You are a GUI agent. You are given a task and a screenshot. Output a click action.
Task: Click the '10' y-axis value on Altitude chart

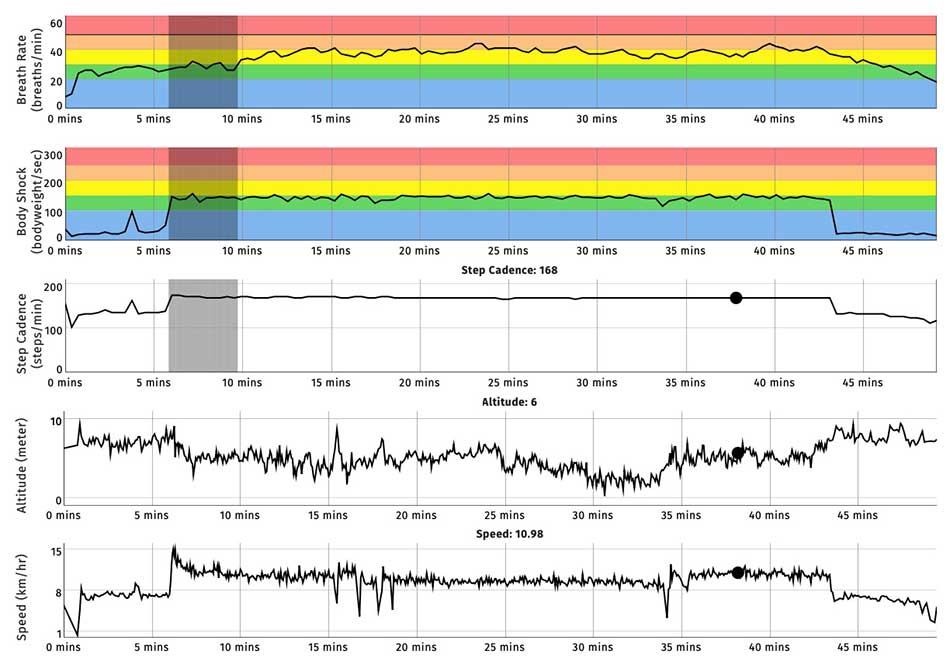[56, 421]
